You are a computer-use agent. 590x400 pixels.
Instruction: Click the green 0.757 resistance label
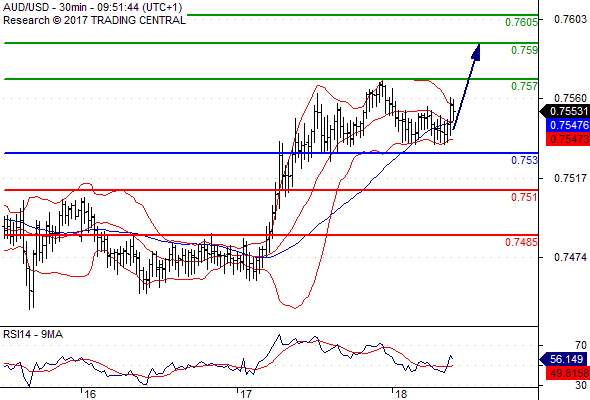[x=524, y=86]
